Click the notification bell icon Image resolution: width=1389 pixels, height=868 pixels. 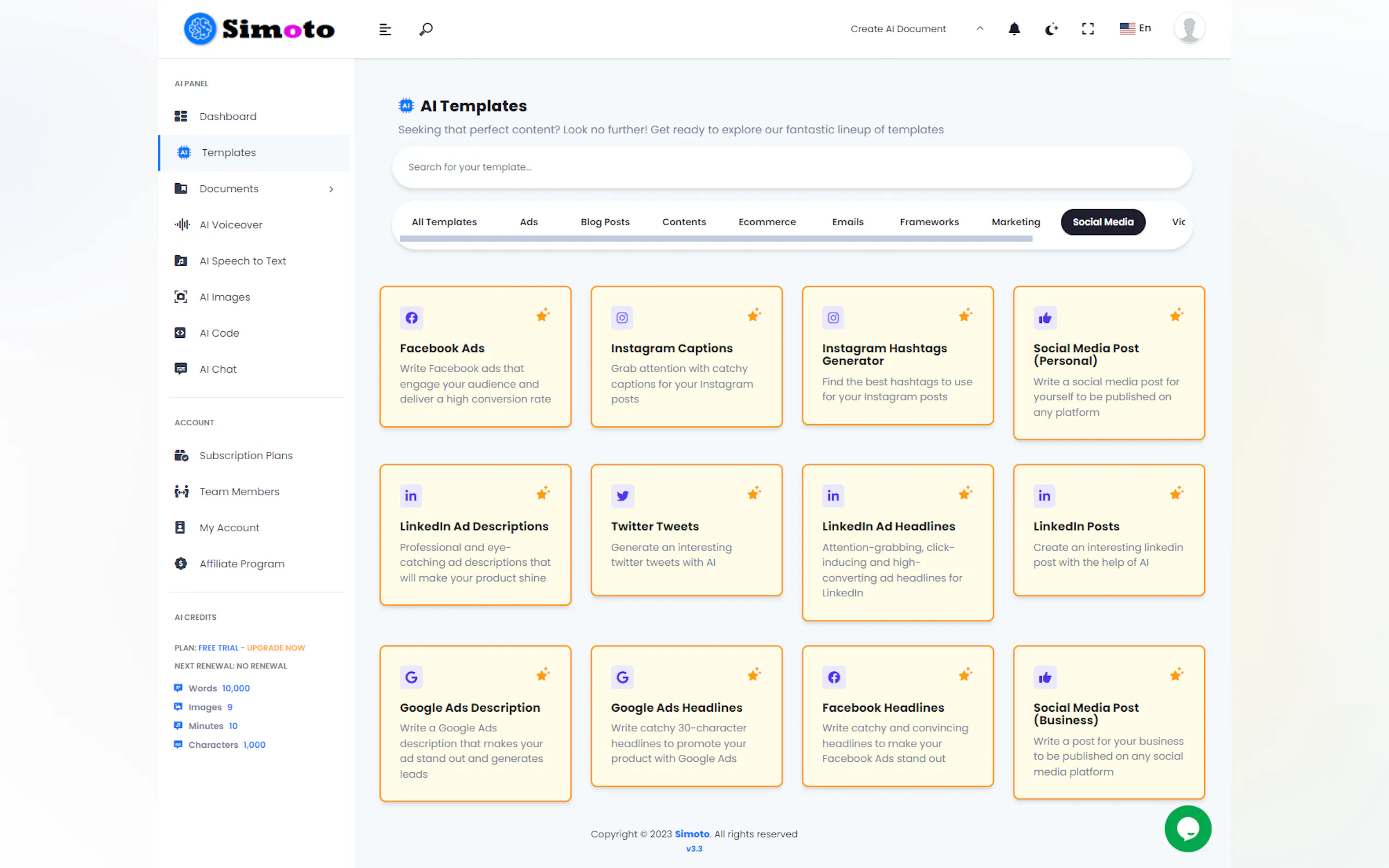pyautogui.click(x=1014, y=29)
